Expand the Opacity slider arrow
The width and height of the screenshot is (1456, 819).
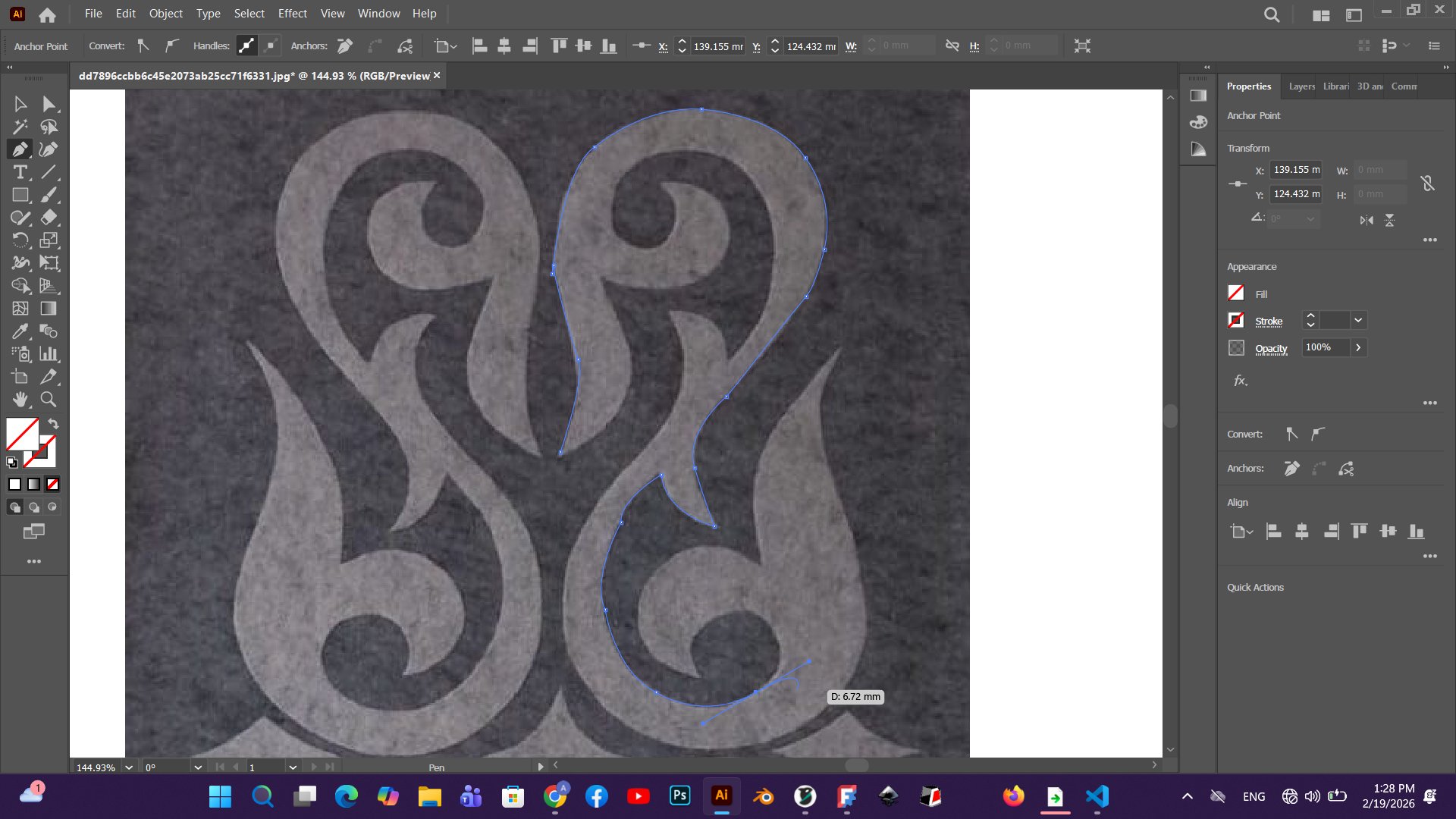(1358, 347)
